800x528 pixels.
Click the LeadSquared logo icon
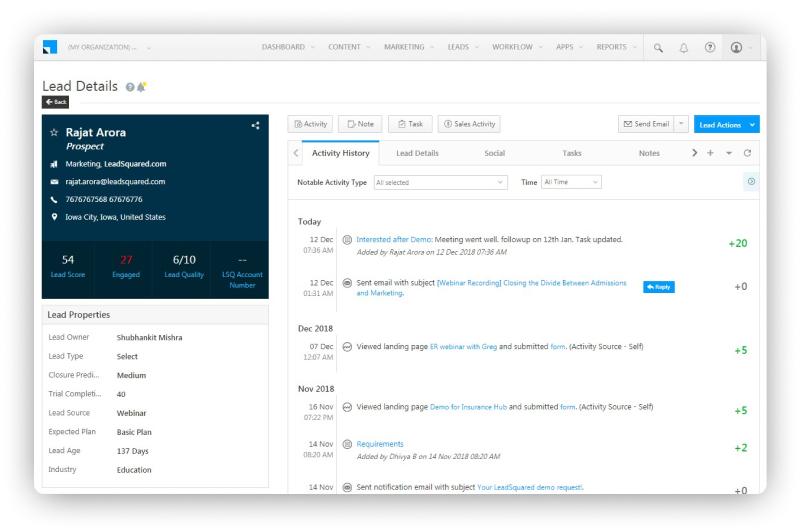coord(50,47)
